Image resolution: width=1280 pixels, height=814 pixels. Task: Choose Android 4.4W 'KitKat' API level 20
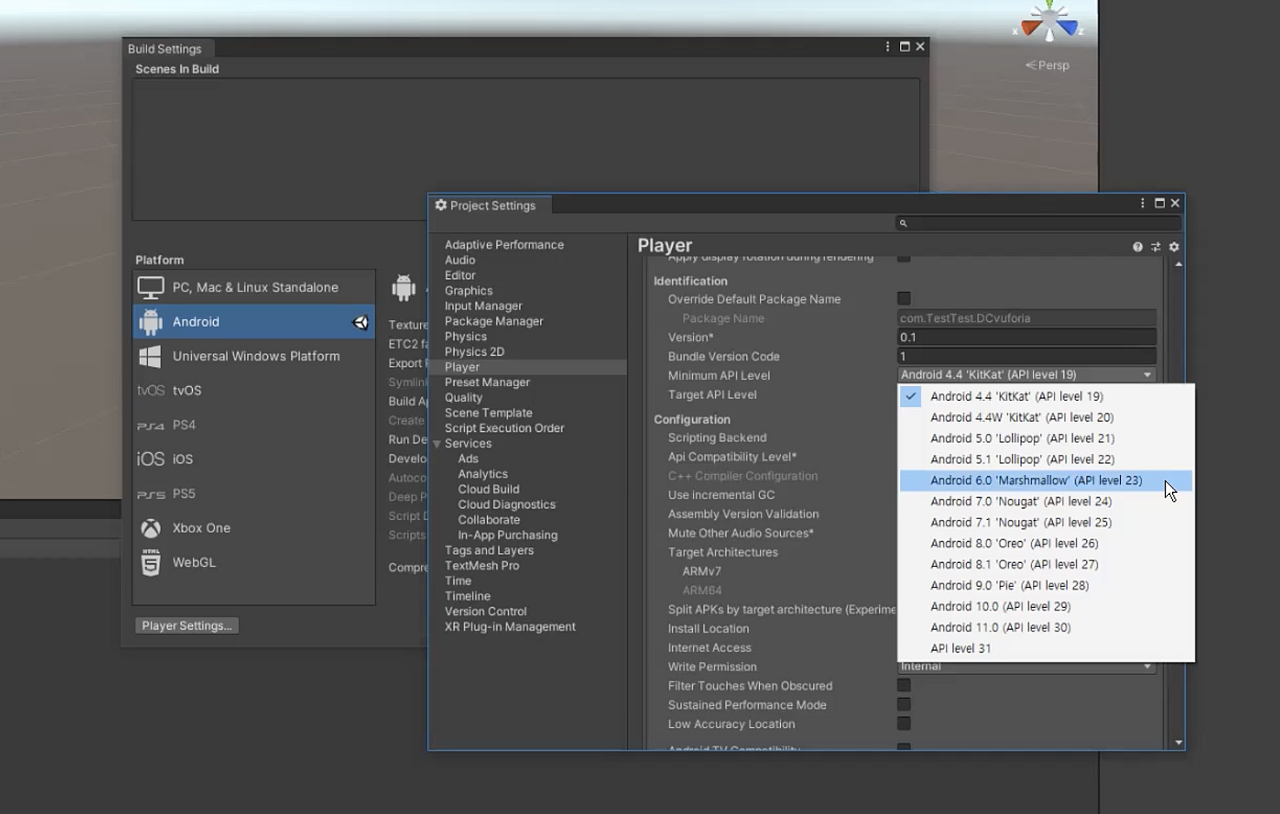point(1046,418)
